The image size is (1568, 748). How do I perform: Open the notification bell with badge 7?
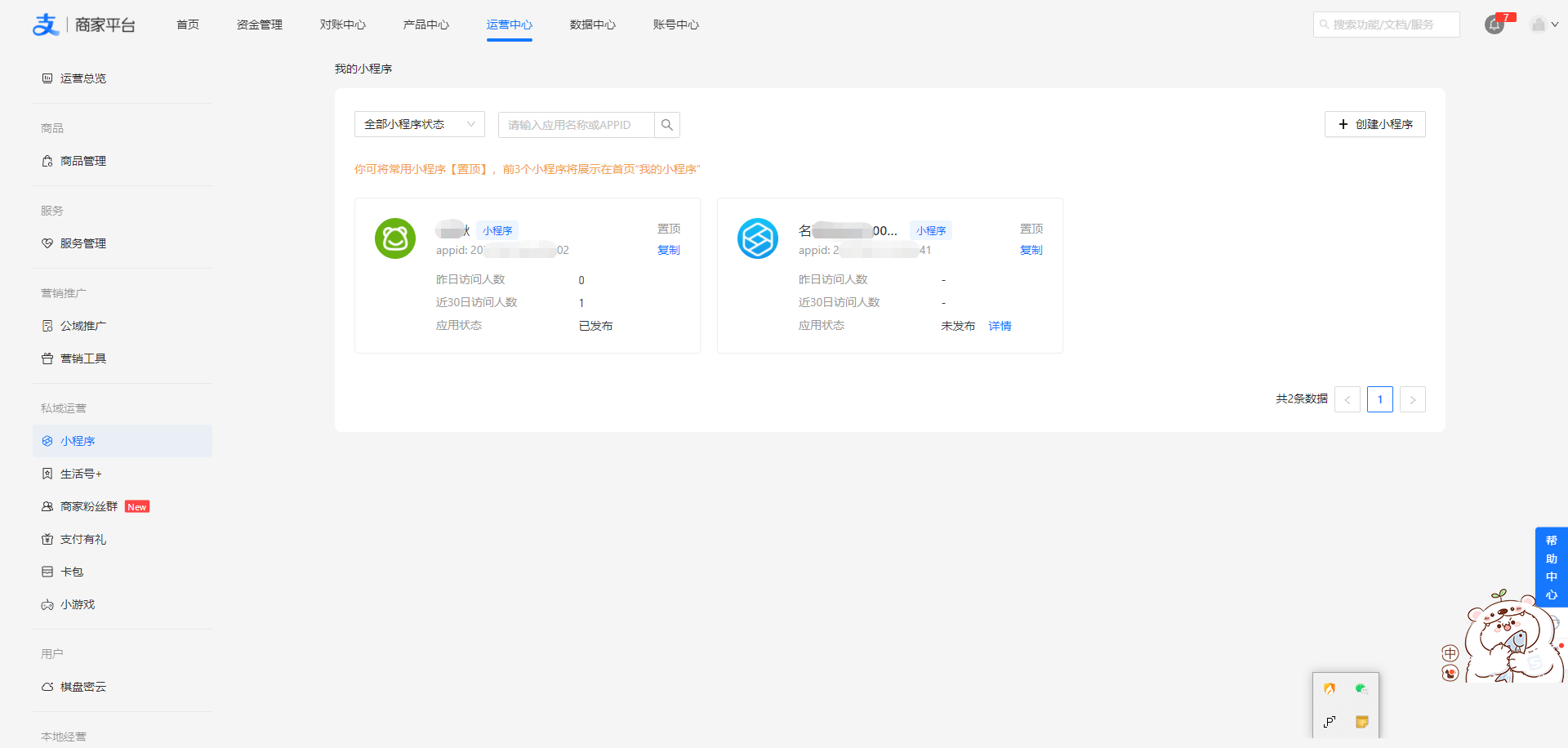click(x=1494, y=24)
